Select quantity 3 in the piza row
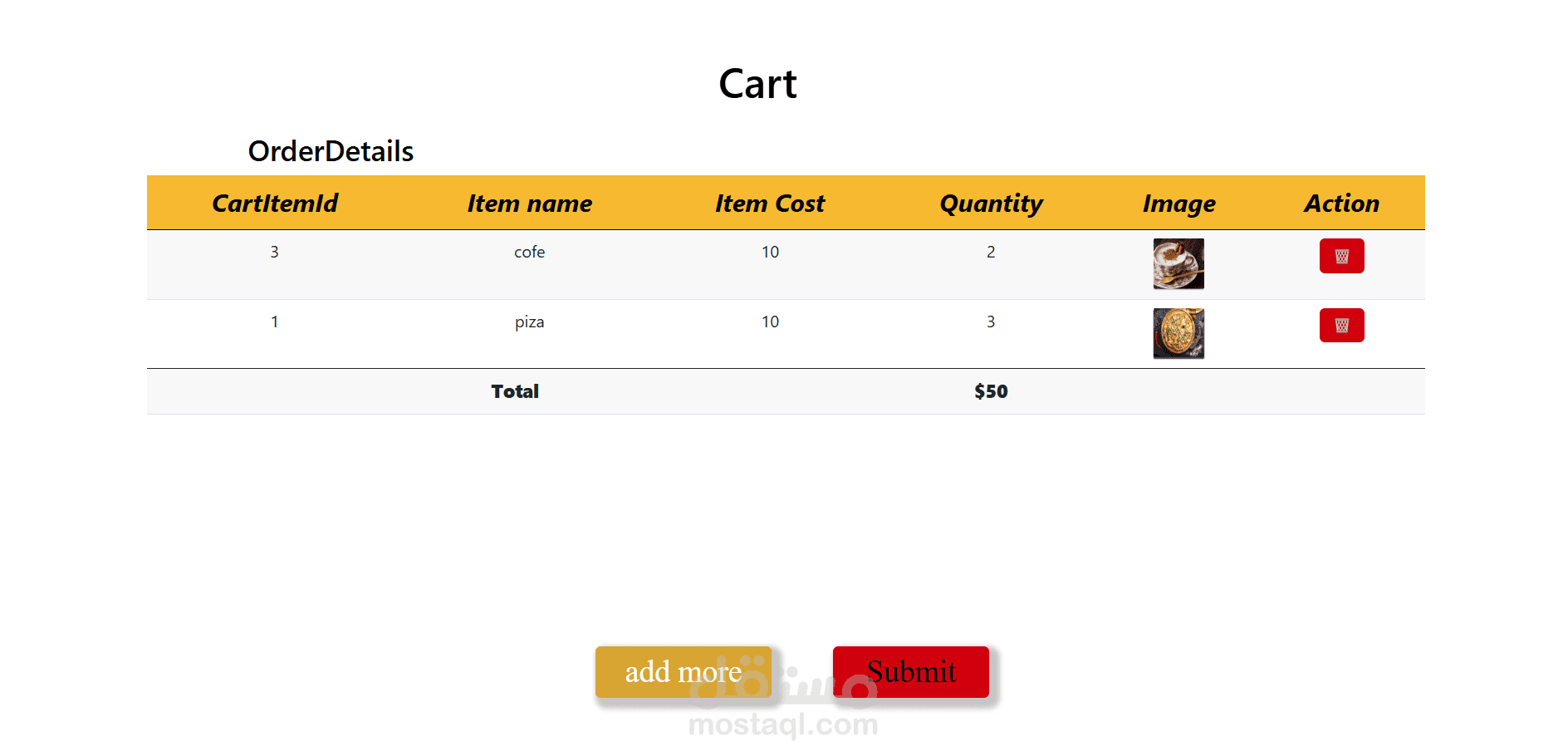This screenshot has height=756, width=1568. pyautogui.click(x=991, y=322)
